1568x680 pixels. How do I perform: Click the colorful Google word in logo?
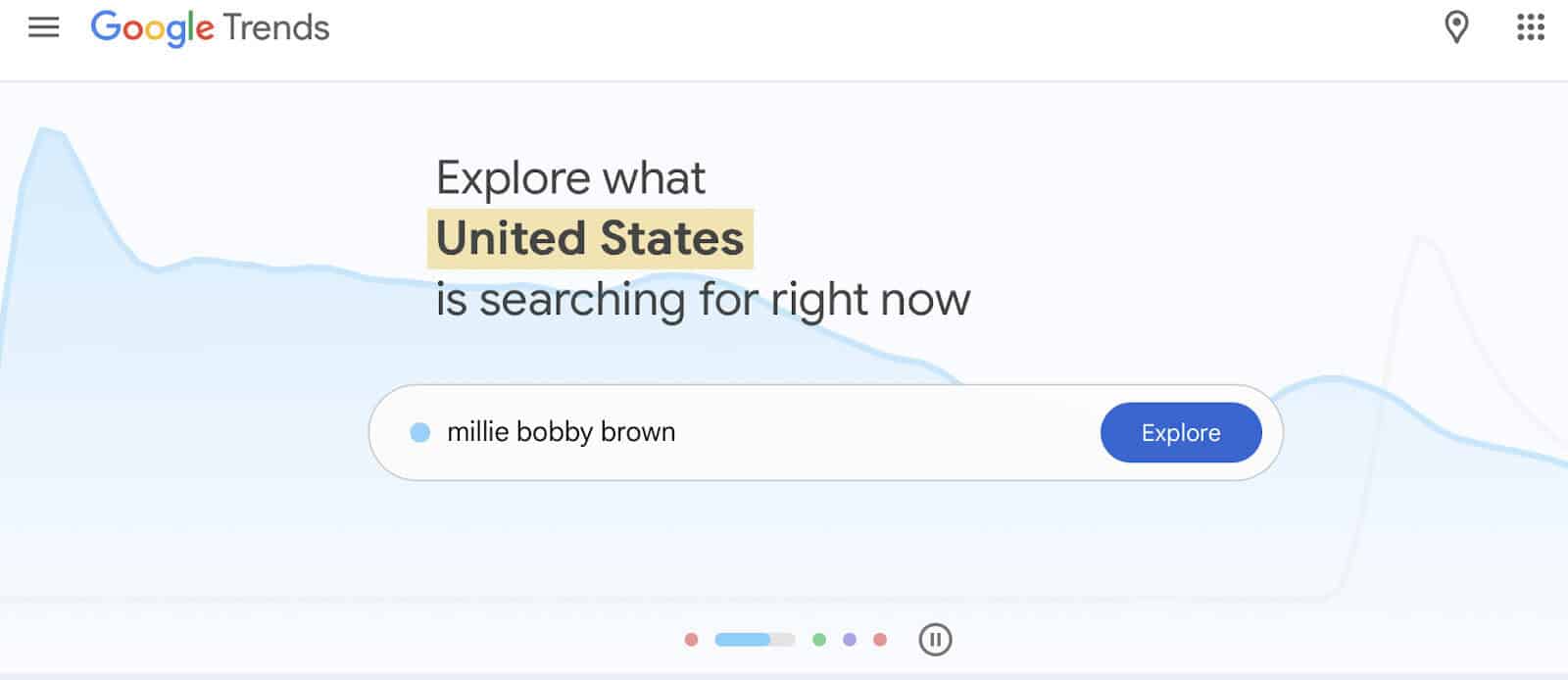point(152,28)
